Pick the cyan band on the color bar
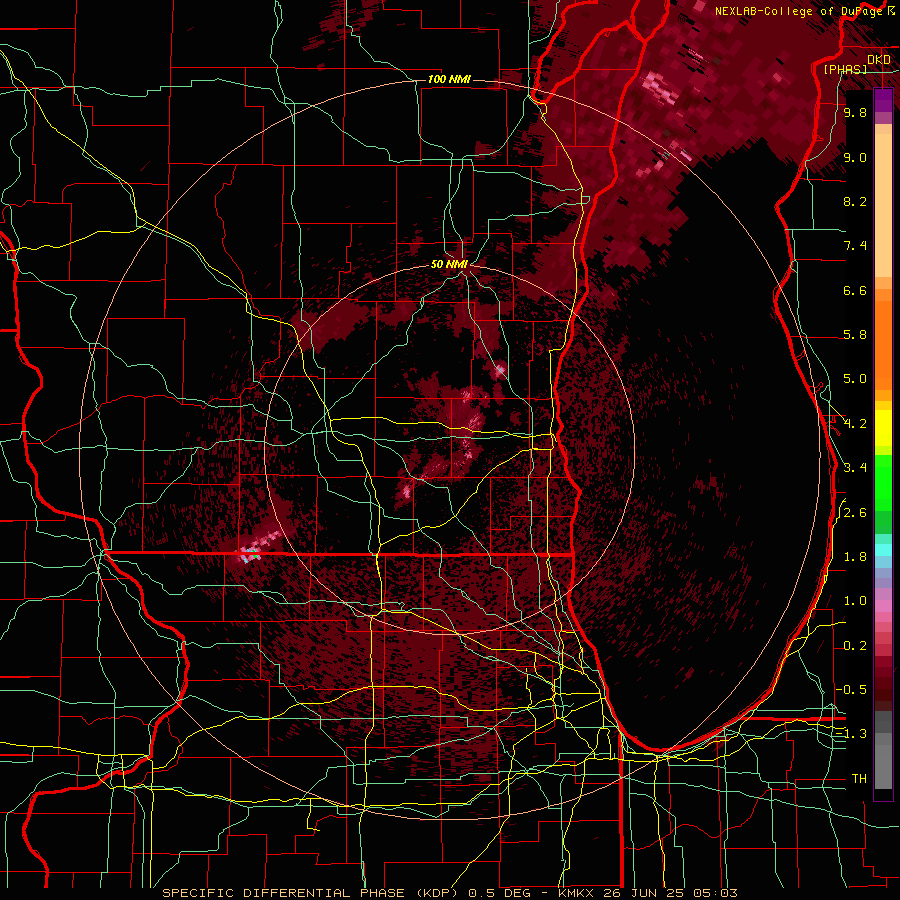900x900 pixels. (x=883, y=550)
